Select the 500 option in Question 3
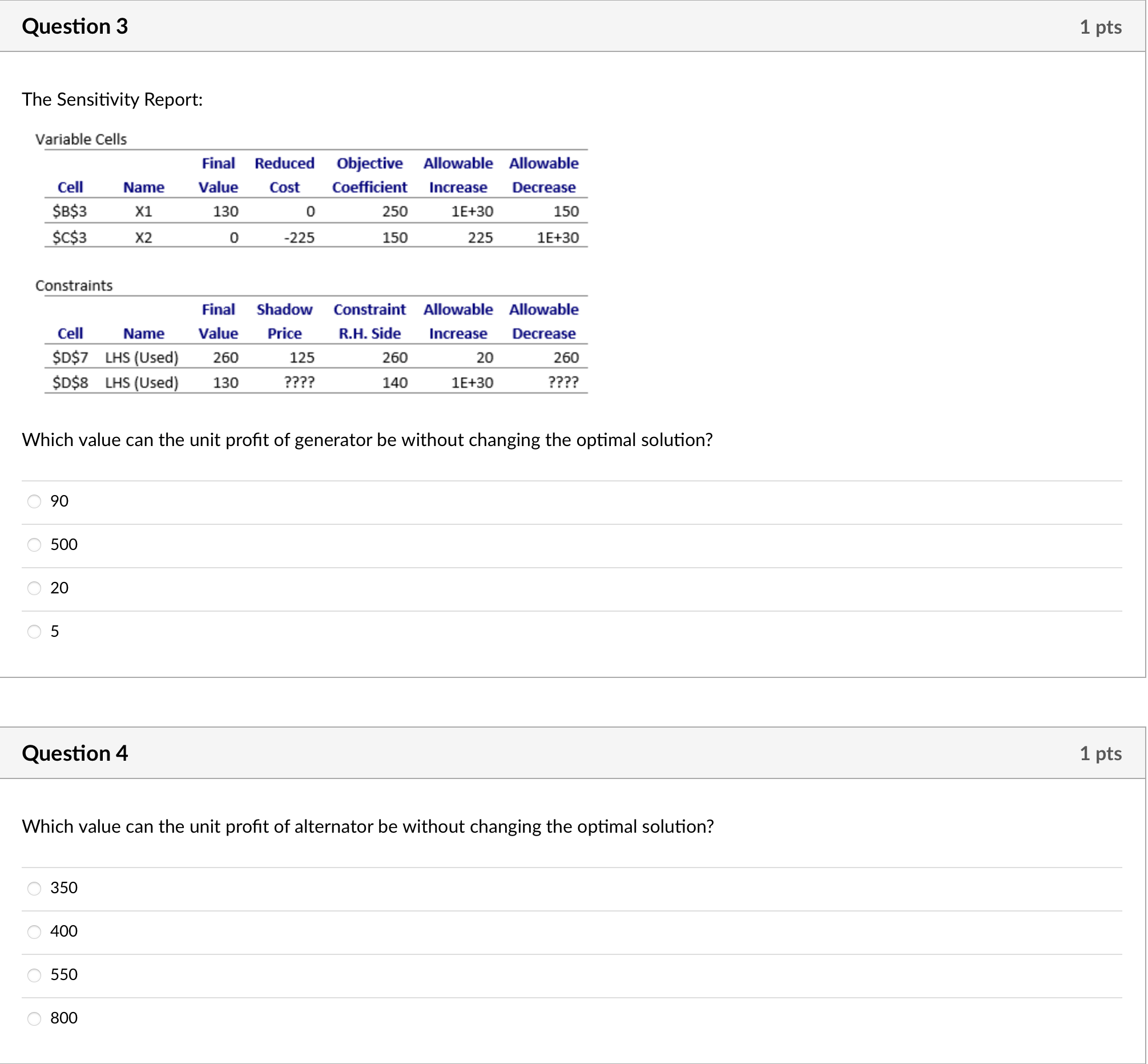 pos(34,545)
